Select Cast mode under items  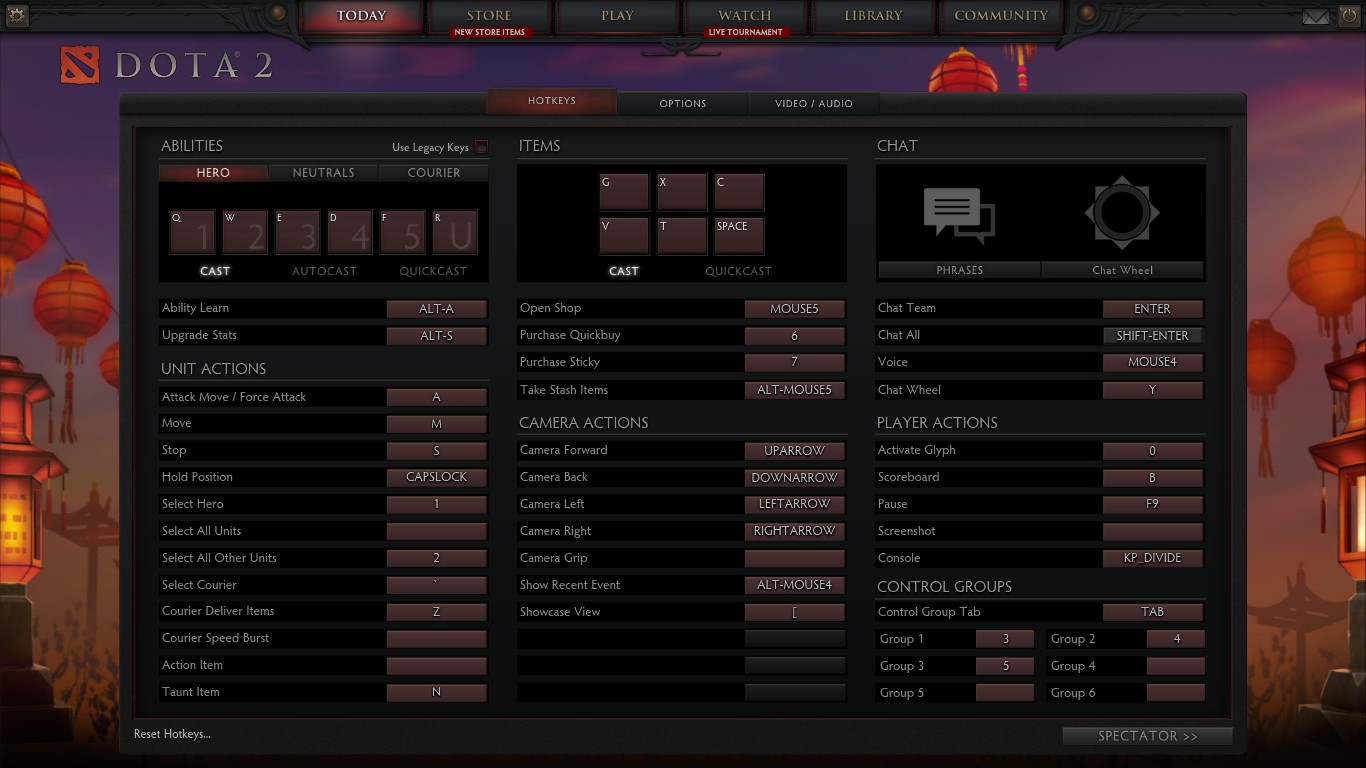coord(624,271)
